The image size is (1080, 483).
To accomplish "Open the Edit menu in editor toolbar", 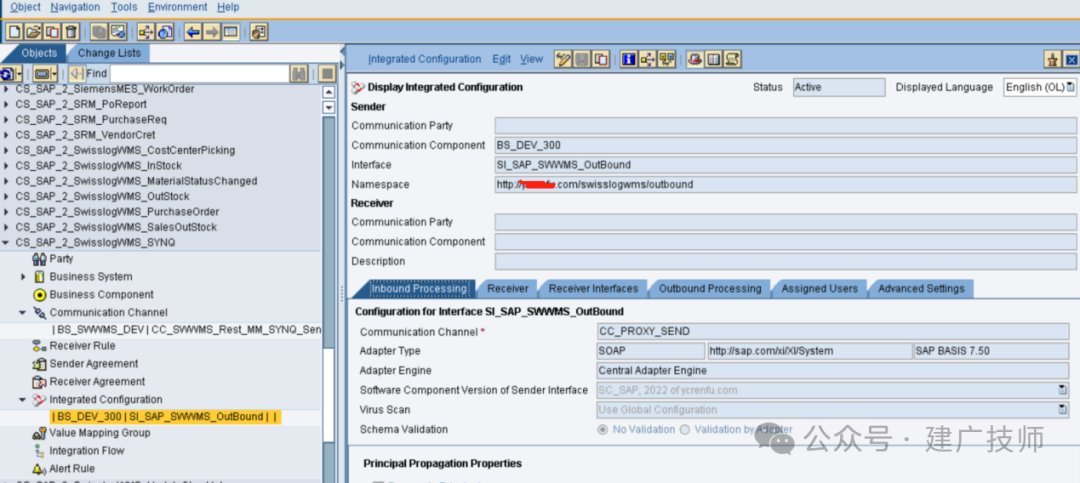I will coord(501,59).
